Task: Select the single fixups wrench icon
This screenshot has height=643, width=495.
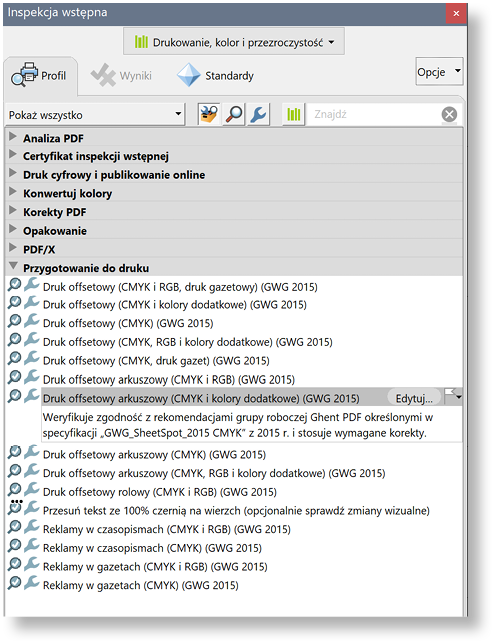Action: coord(258,114)
